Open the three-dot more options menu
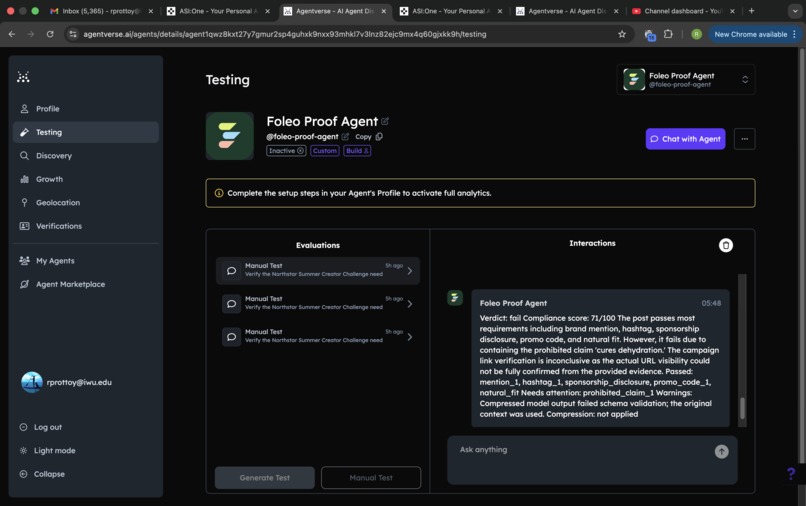This screenshot has width=806, height=506. (744, 139)
